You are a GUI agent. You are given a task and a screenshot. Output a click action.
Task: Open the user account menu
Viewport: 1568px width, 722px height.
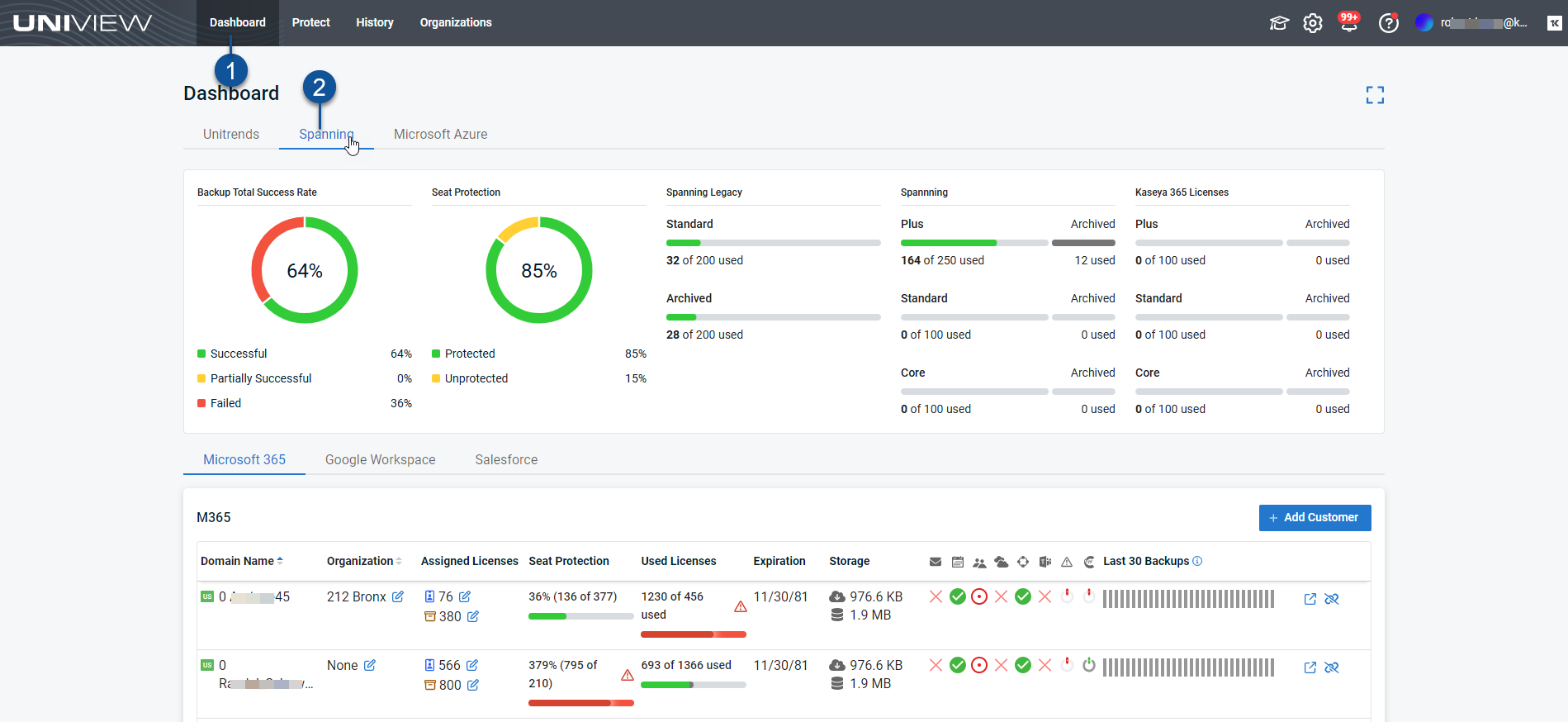coord(1472,23)
